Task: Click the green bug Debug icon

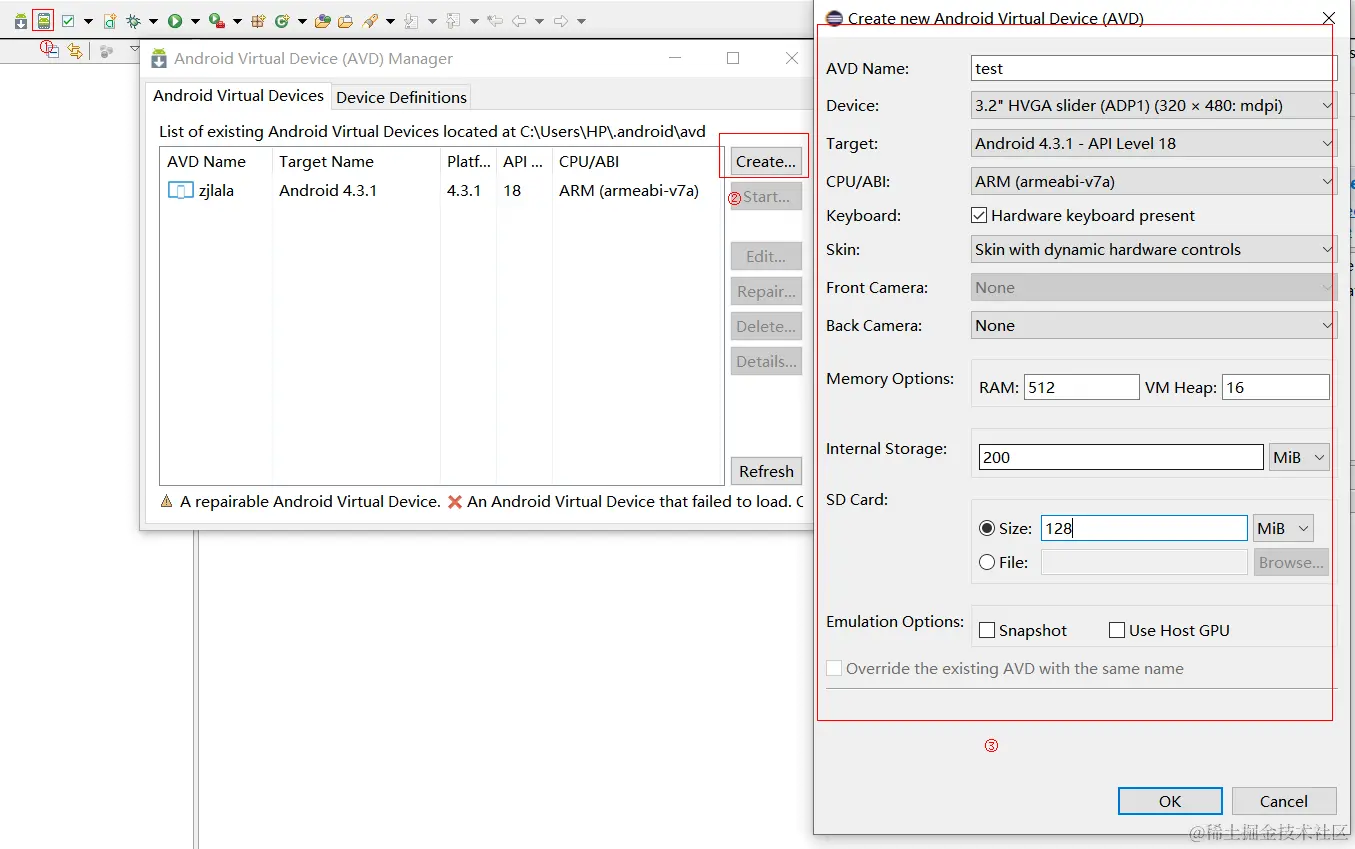Action: tap(132, 21)
